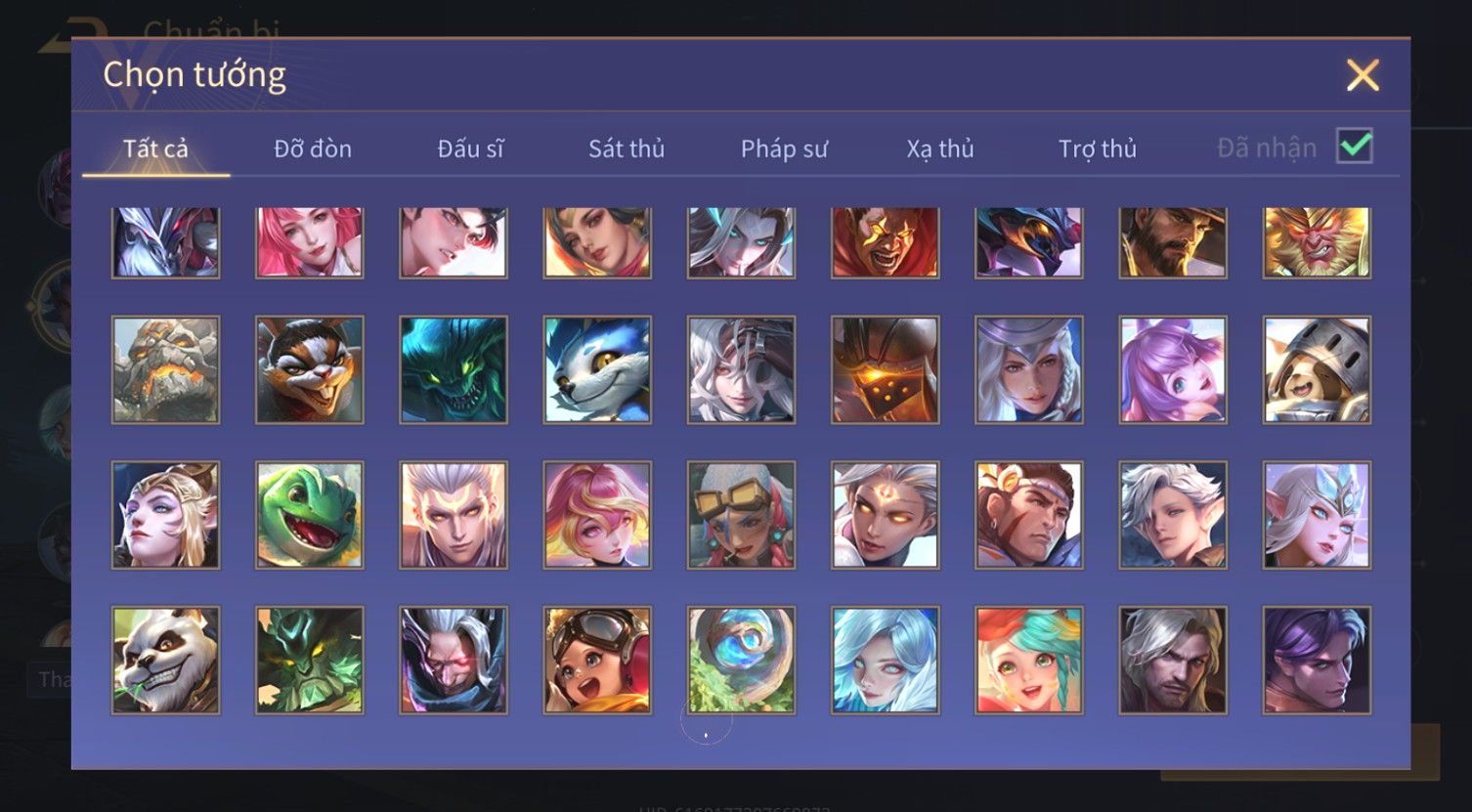Open the Đấu sĩ tab
The image size is (1472, 812).
[470, 149]
